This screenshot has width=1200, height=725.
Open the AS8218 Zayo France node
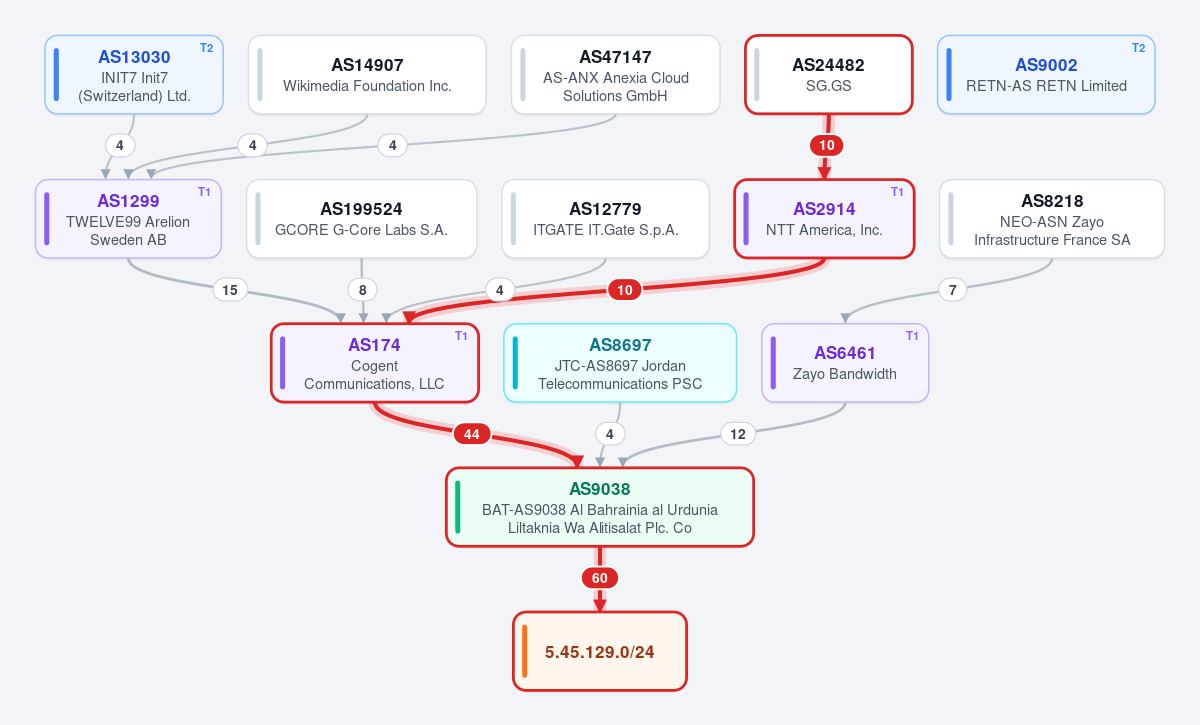pyautogui.click(x=1052, y=219)
